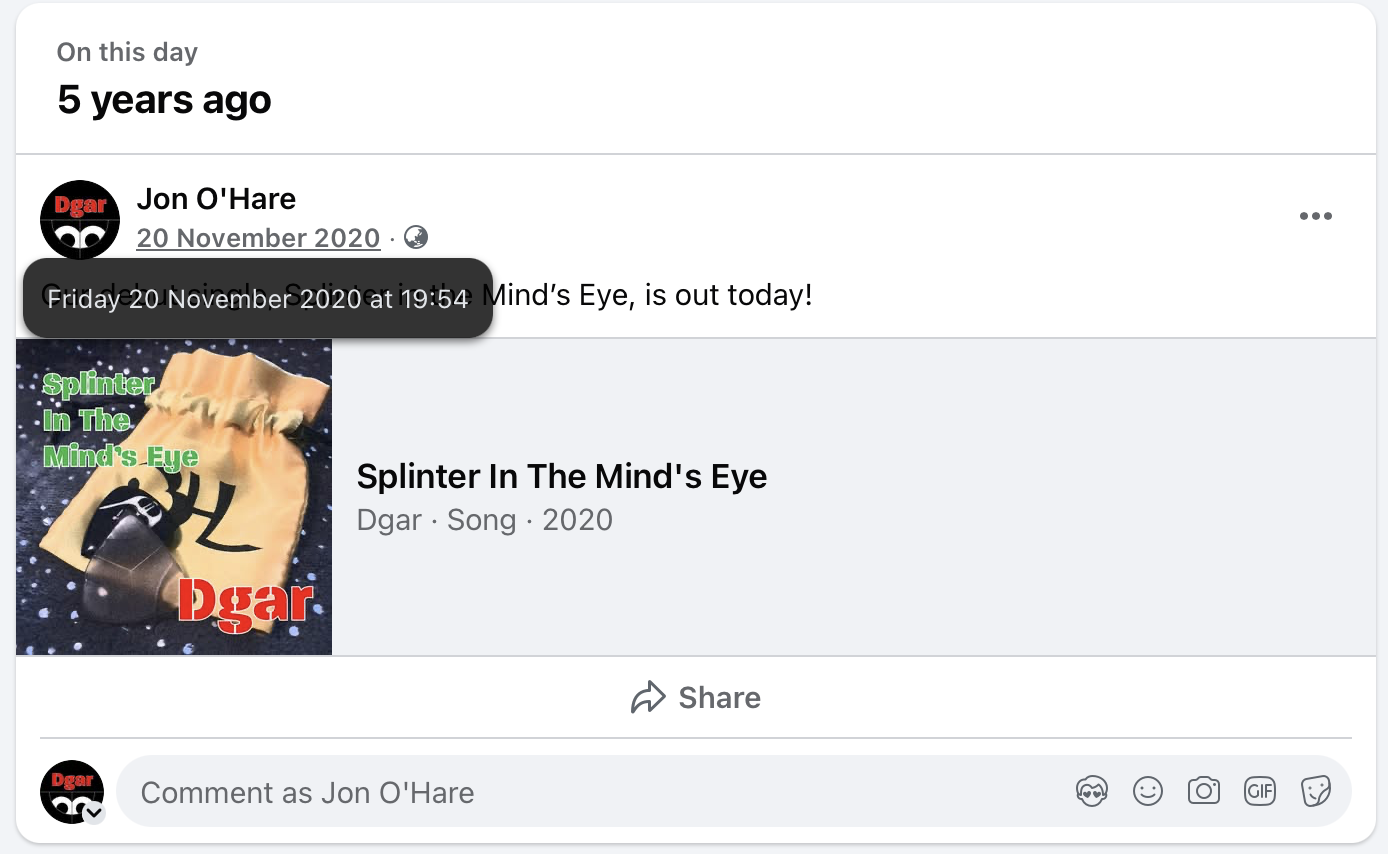The height and width of the screenshot is (854, 1388).
Task: Click the Splinter album cover thumbnail
Action: (174, 497)
